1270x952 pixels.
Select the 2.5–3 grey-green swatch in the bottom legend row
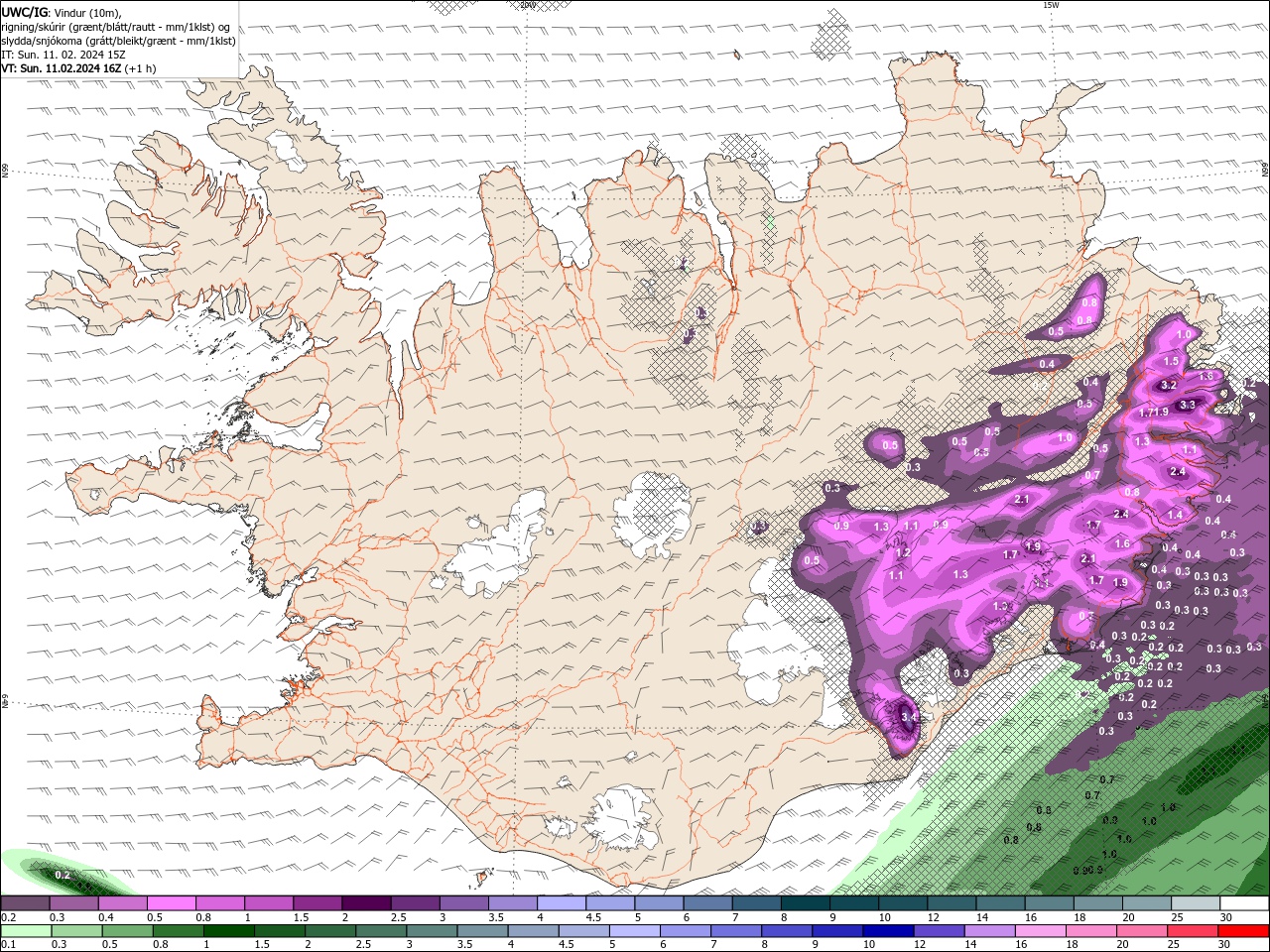click(381, 931)
